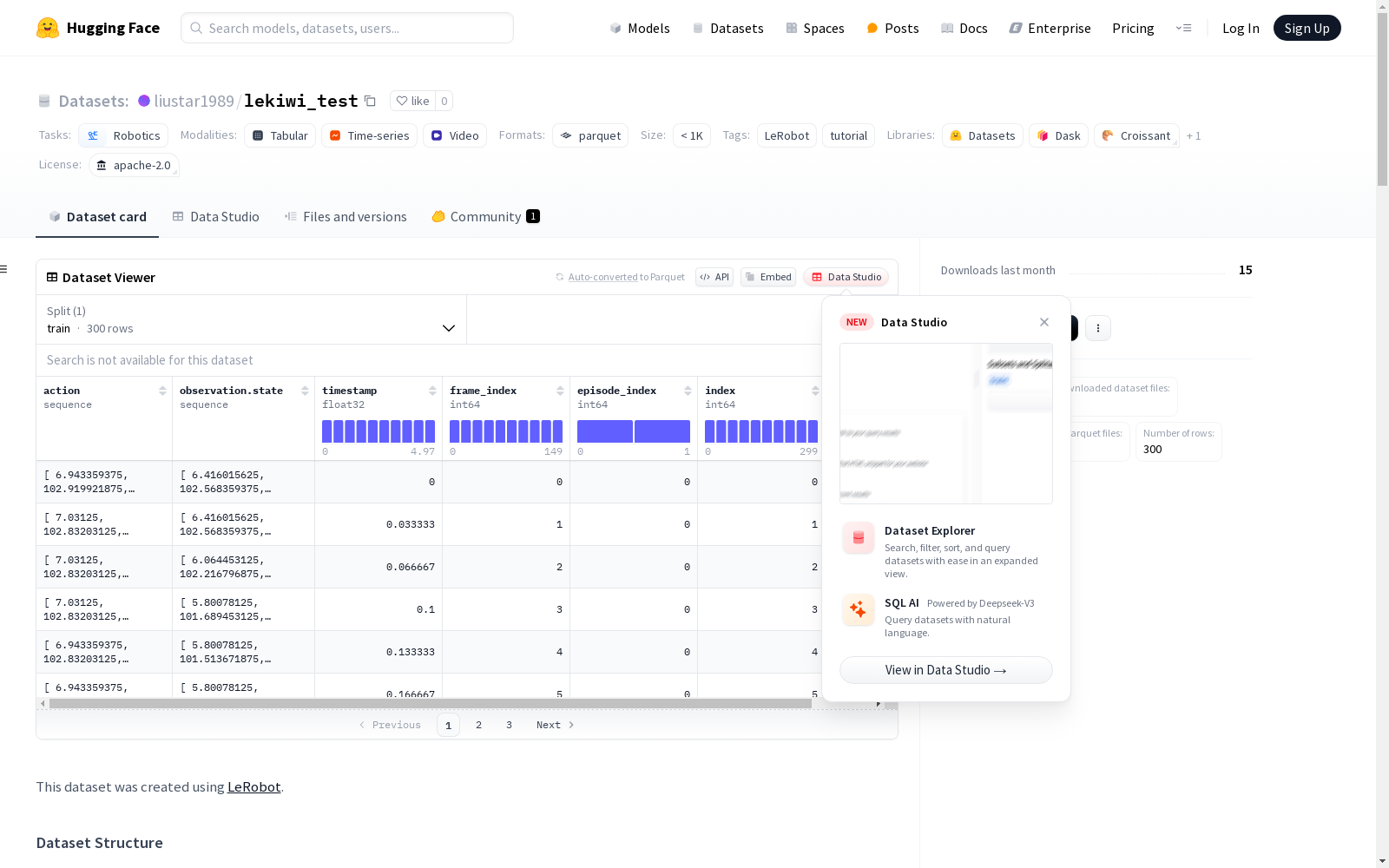1389x868 pixels.
Task: Open the API button in Dataset Viewer
Action: (714, 277)
